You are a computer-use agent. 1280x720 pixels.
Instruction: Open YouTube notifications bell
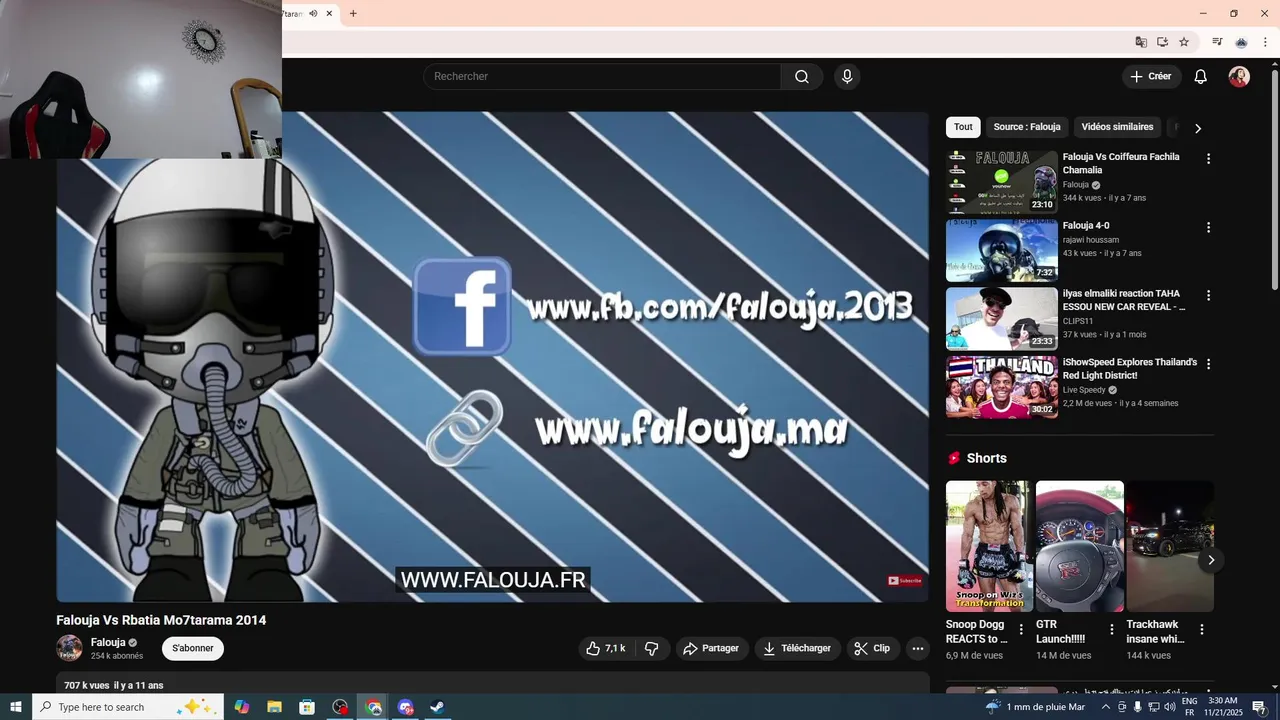coord(1201,77)
